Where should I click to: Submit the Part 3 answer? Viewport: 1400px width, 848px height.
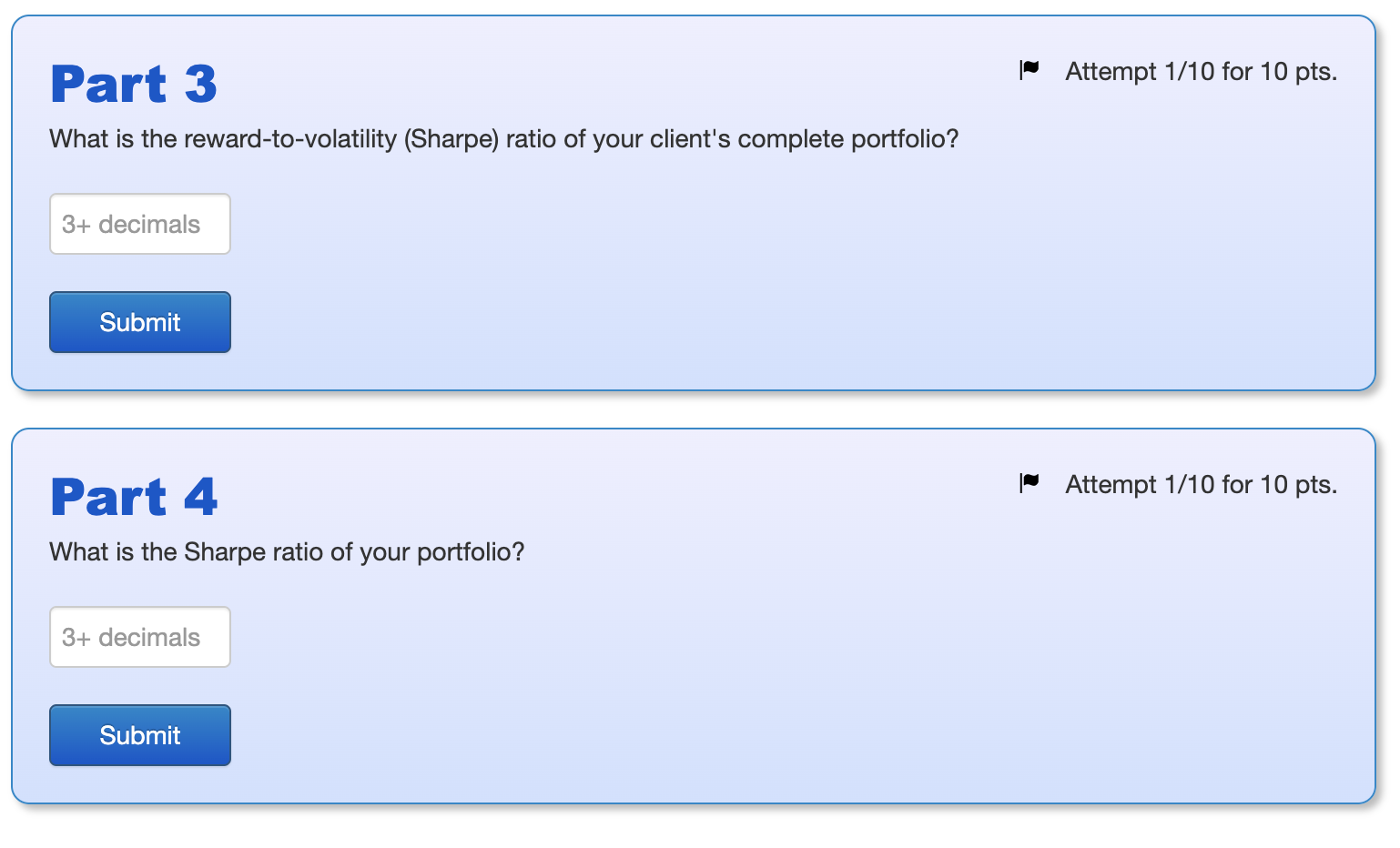(x=139, y=322)
